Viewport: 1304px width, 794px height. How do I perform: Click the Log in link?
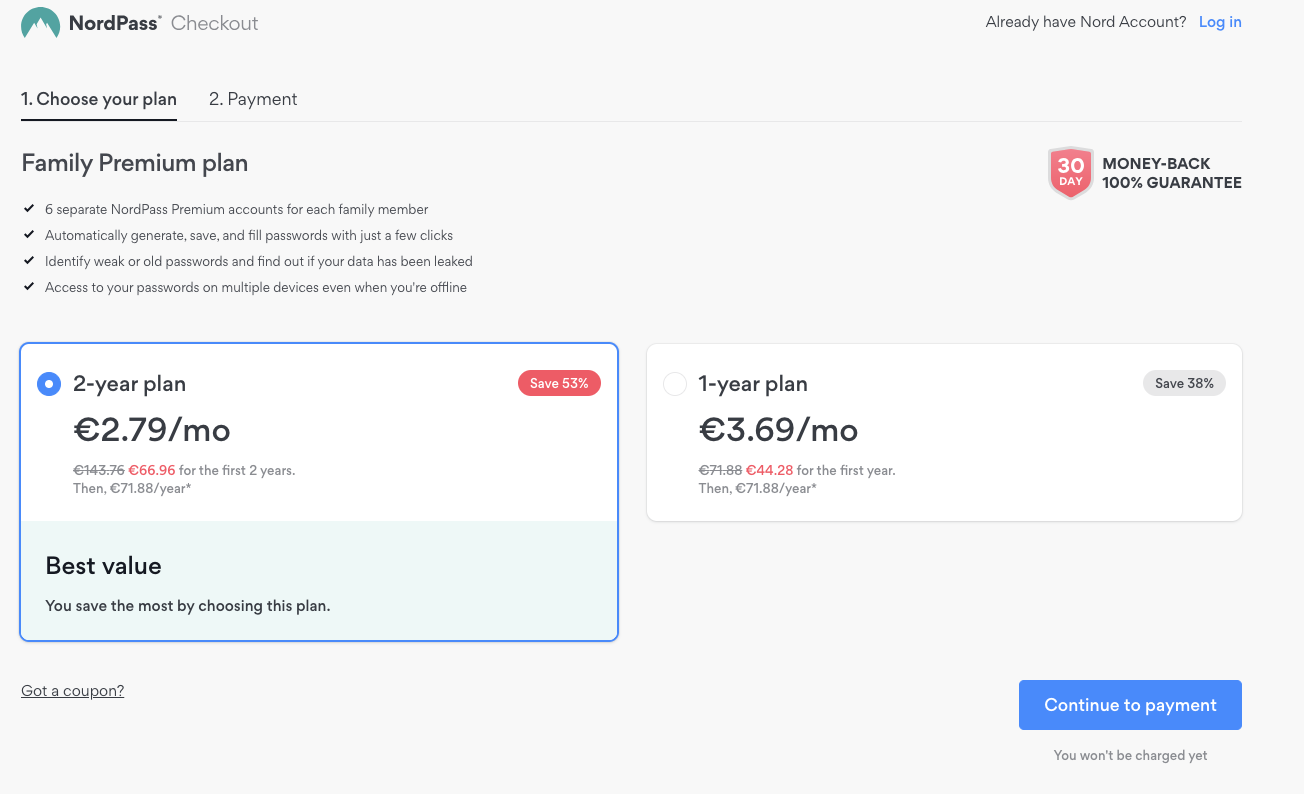tap(1220, 22)
